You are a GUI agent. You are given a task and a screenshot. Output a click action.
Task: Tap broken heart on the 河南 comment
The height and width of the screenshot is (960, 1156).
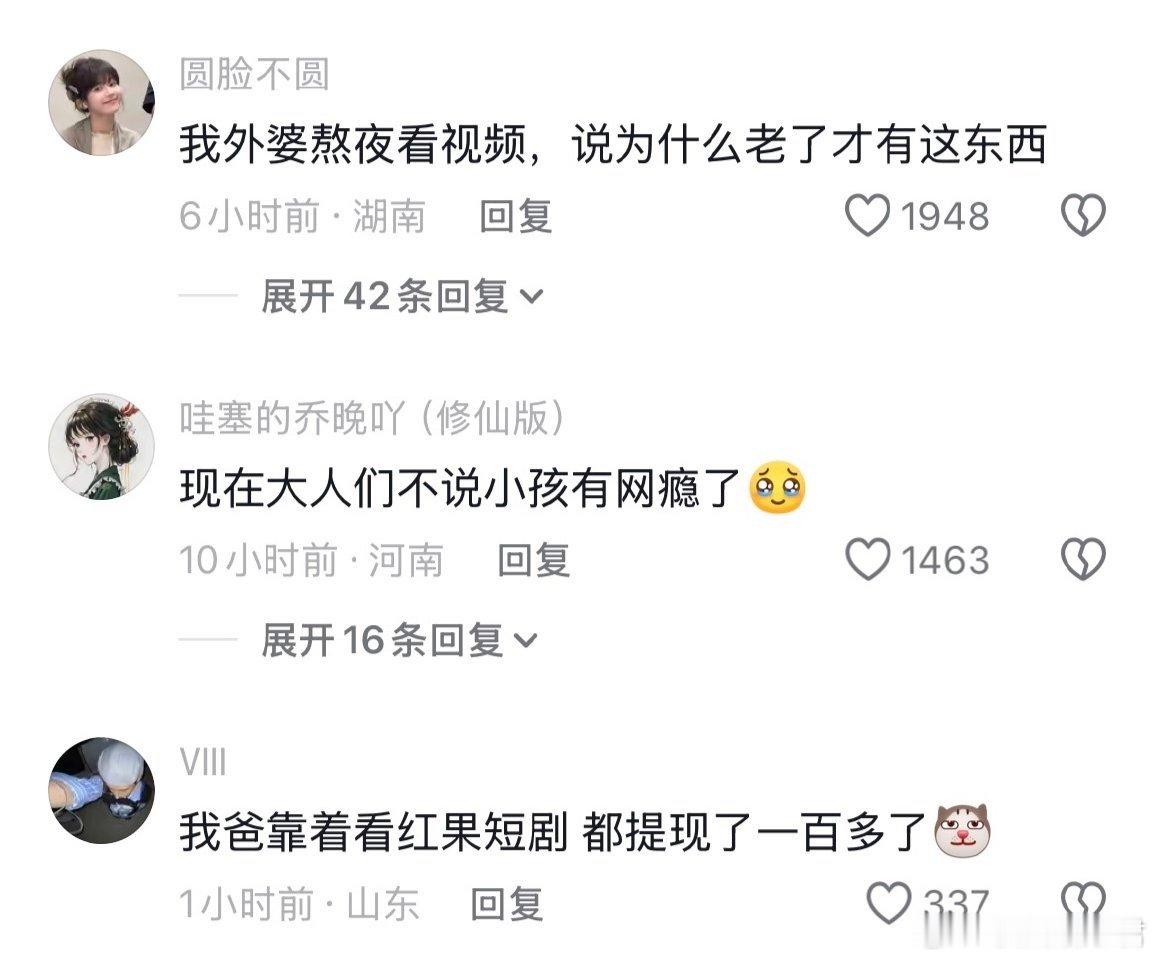[x=1083, y=559]
